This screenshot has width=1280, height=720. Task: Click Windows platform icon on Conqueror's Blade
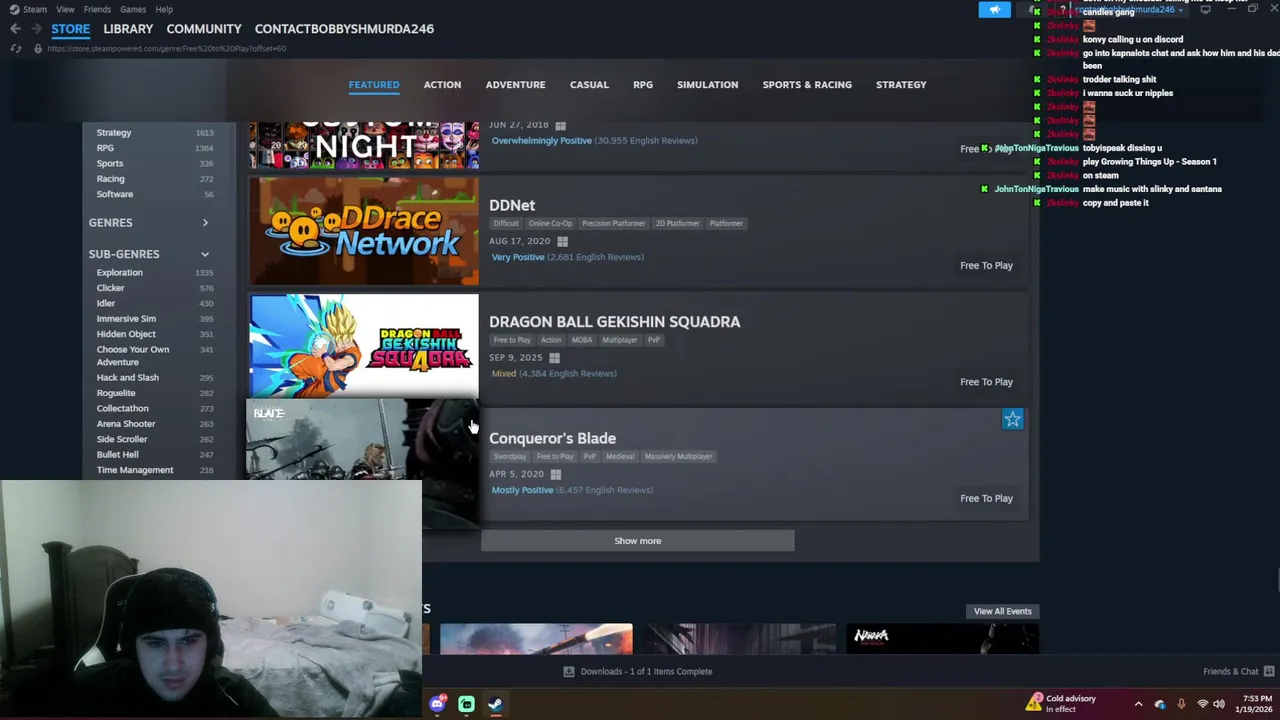point(556,474)
